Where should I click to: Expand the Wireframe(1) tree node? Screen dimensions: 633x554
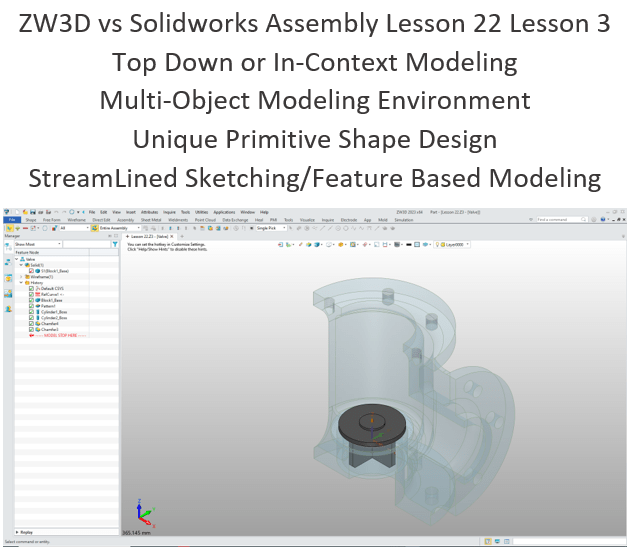[x=20, y=275]
